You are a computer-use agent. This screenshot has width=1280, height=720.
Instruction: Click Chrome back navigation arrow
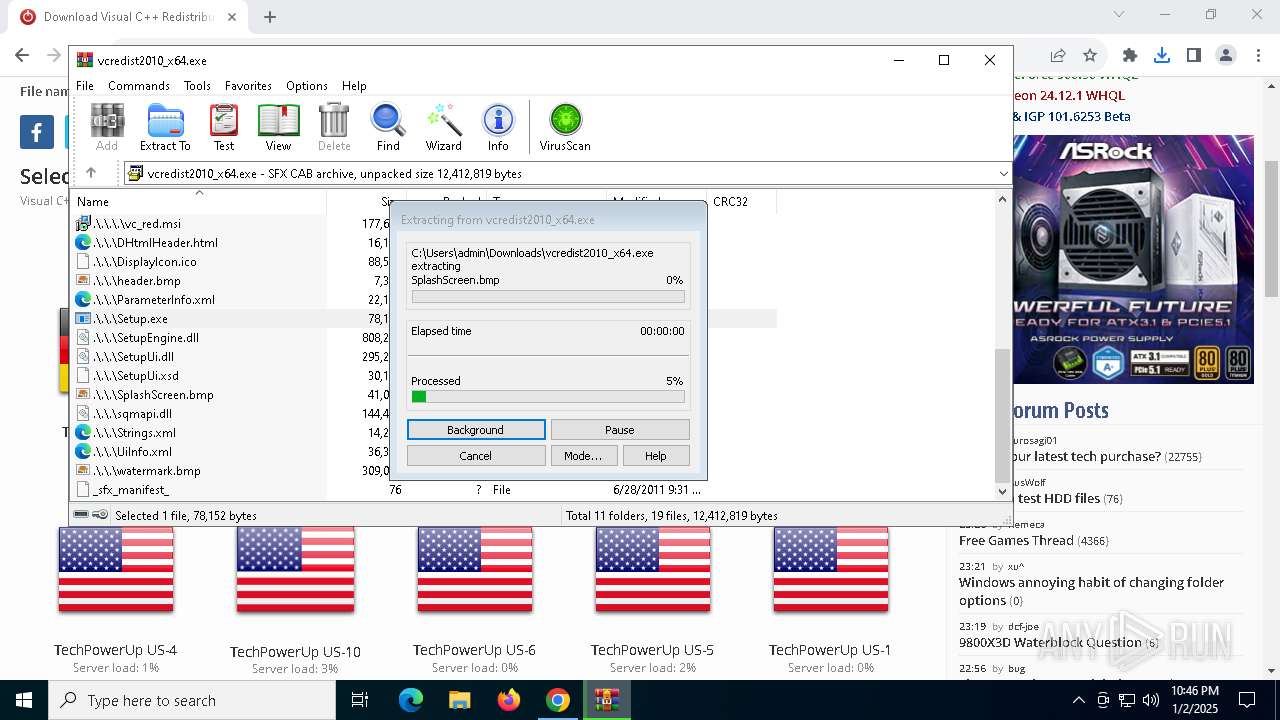[22, 56]
